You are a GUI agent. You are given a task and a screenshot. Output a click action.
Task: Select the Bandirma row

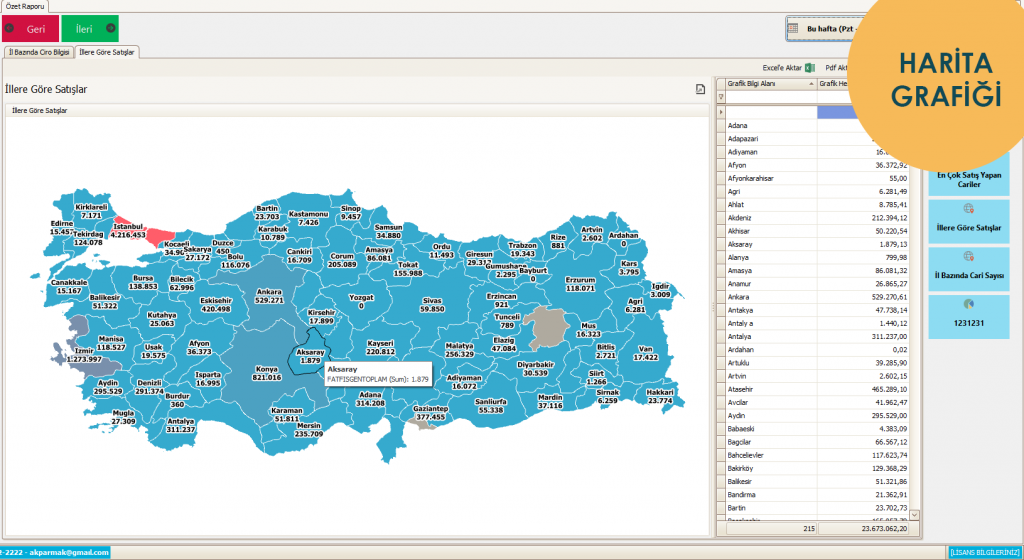(x=819, y=495)
